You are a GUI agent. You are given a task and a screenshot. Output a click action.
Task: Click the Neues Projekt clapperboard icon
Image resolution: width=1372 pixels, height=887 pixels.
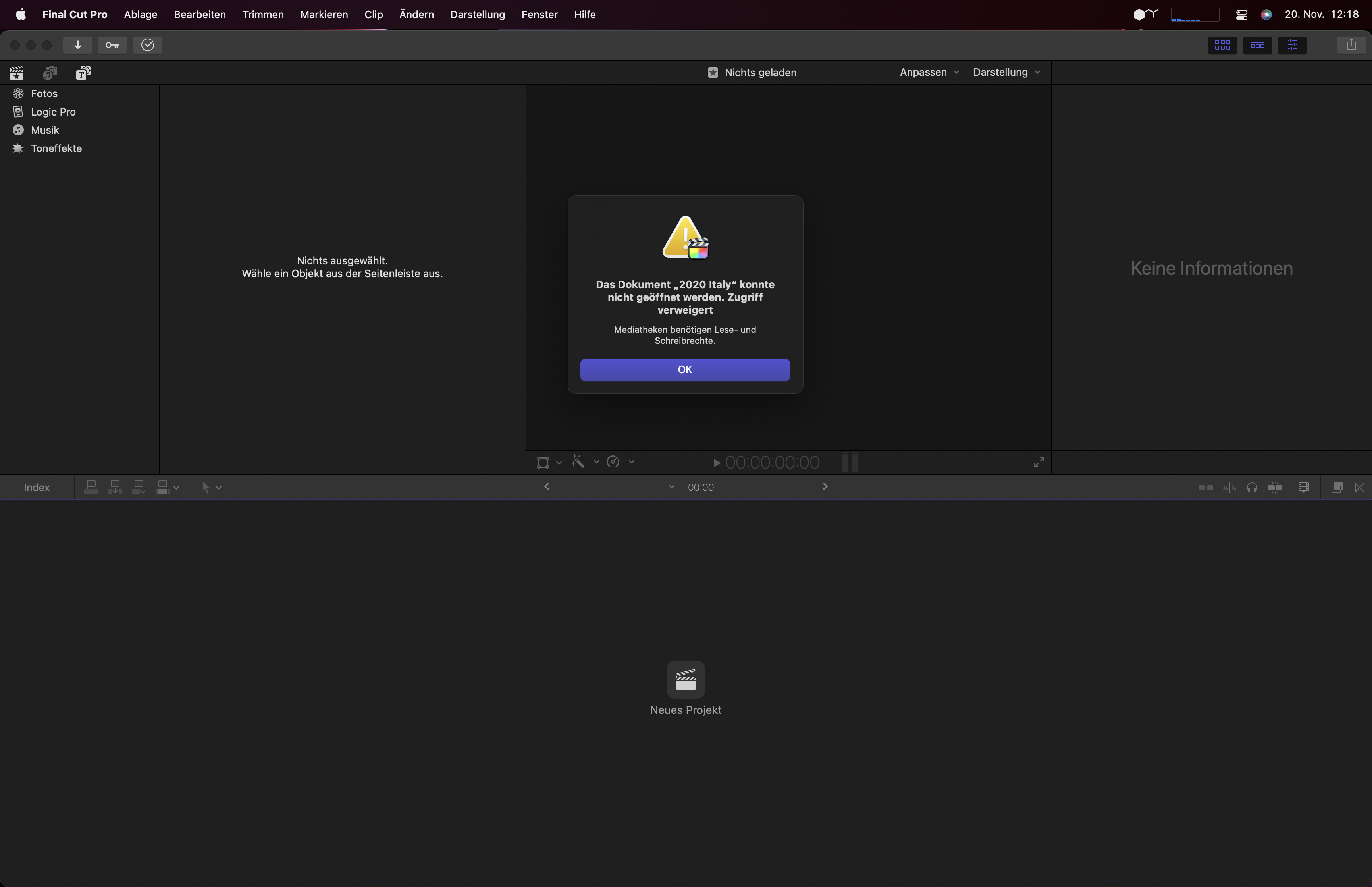[x=686, y=678]
